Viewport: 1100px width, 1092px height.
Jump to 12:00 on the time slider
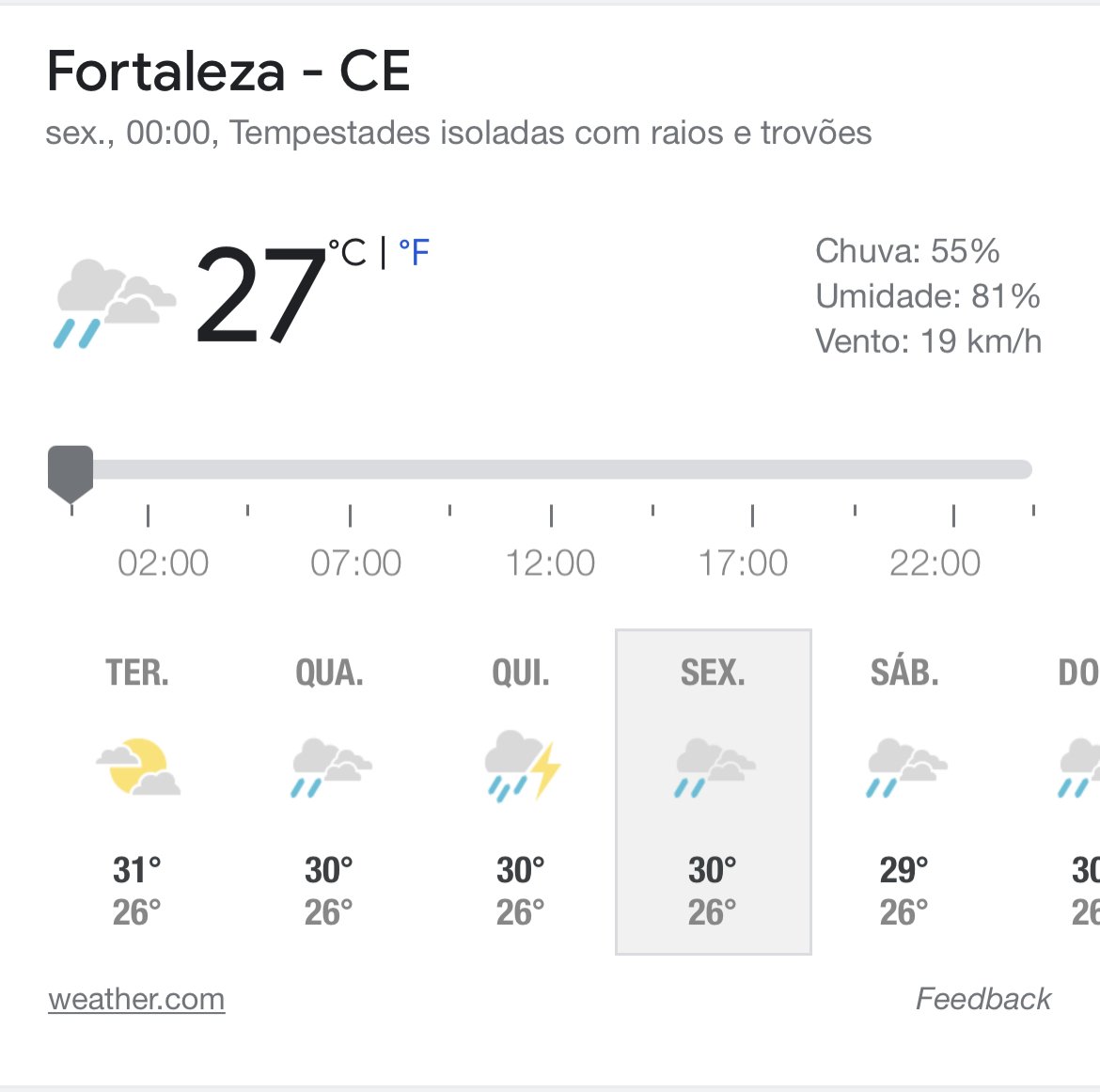click(x=551, y=469)
